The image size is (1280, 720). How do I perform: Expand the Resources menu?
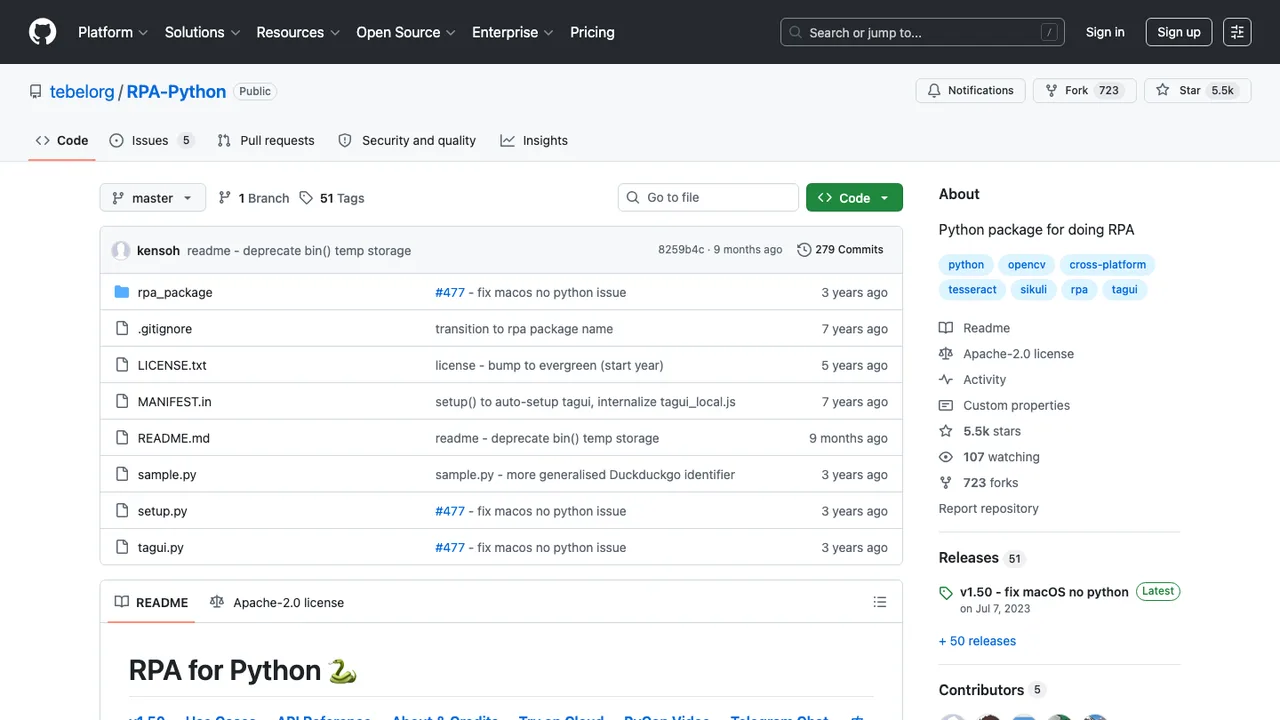[x=298, y=32]
